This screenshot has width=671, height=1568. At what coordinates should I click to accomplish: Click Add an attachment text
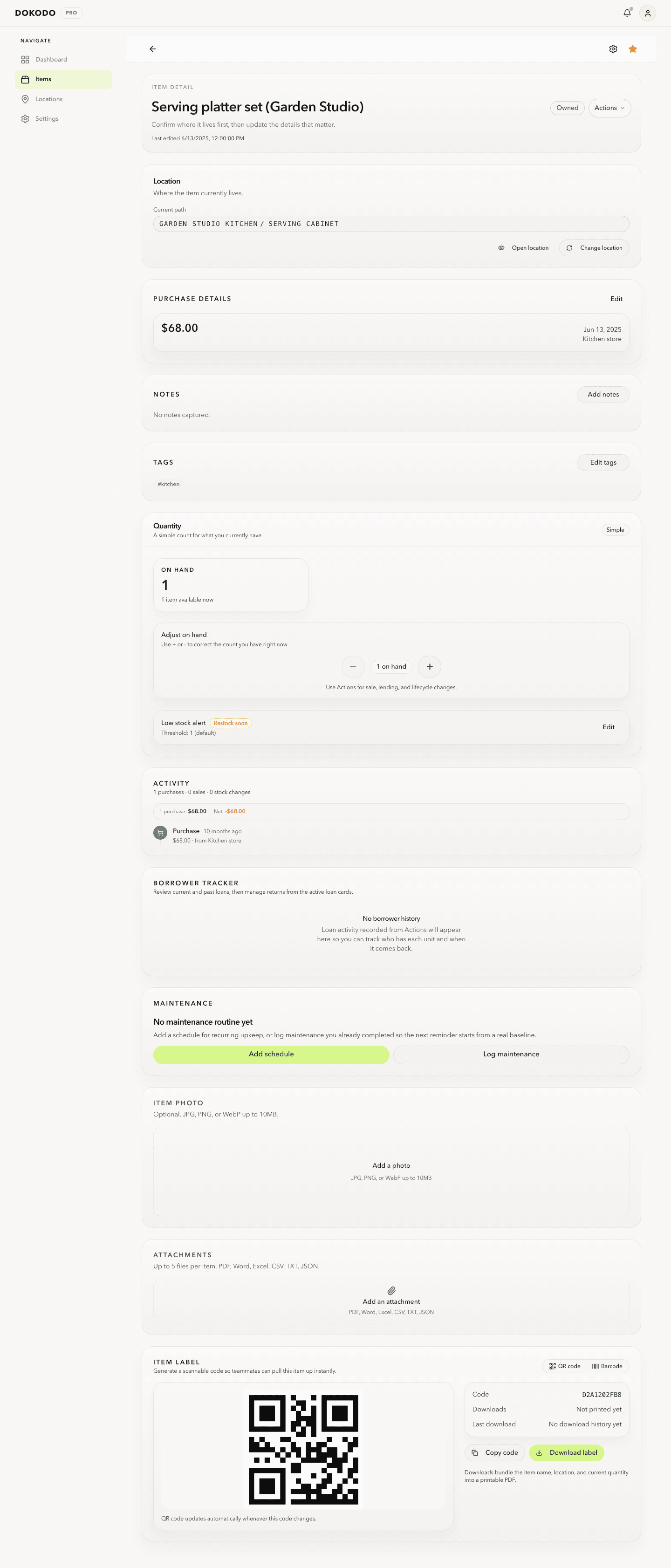pos(391,1301)
